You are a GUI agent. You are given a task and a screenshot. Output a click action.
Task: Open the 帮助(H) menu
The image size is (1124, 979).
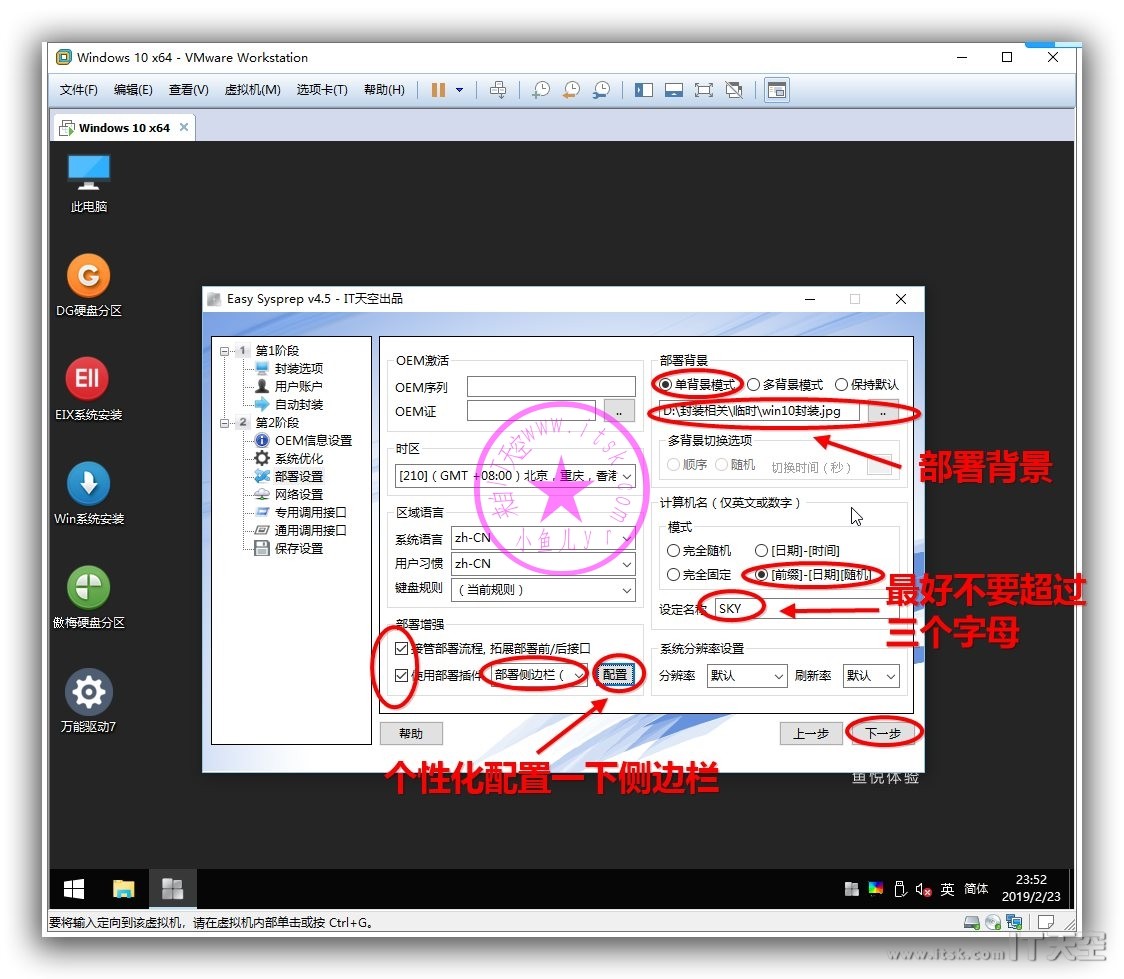click(x=384, y=90)
